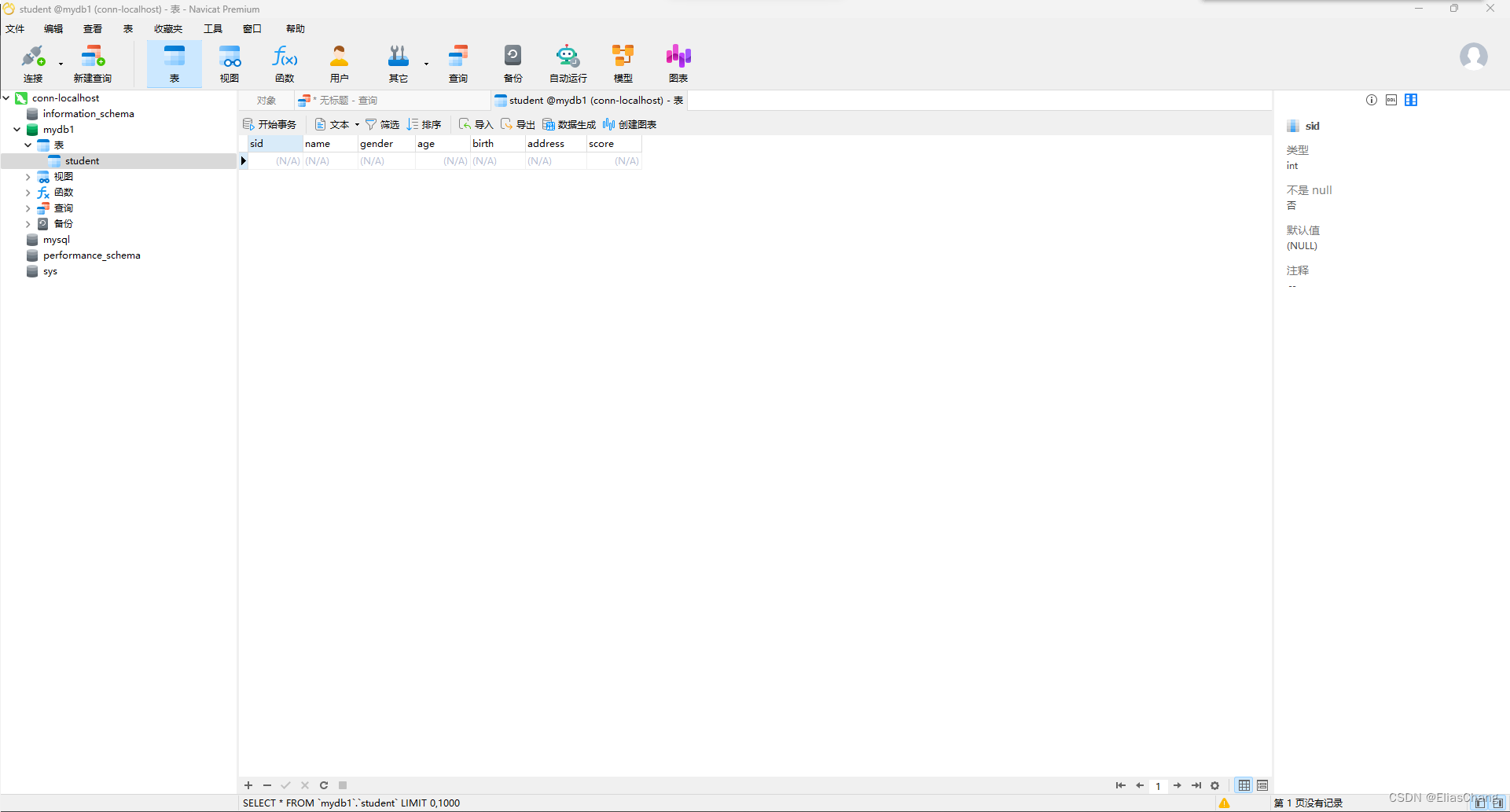Expand the 查询 queries node
This screenshot has width=1510, height=812.
(28, 208)
